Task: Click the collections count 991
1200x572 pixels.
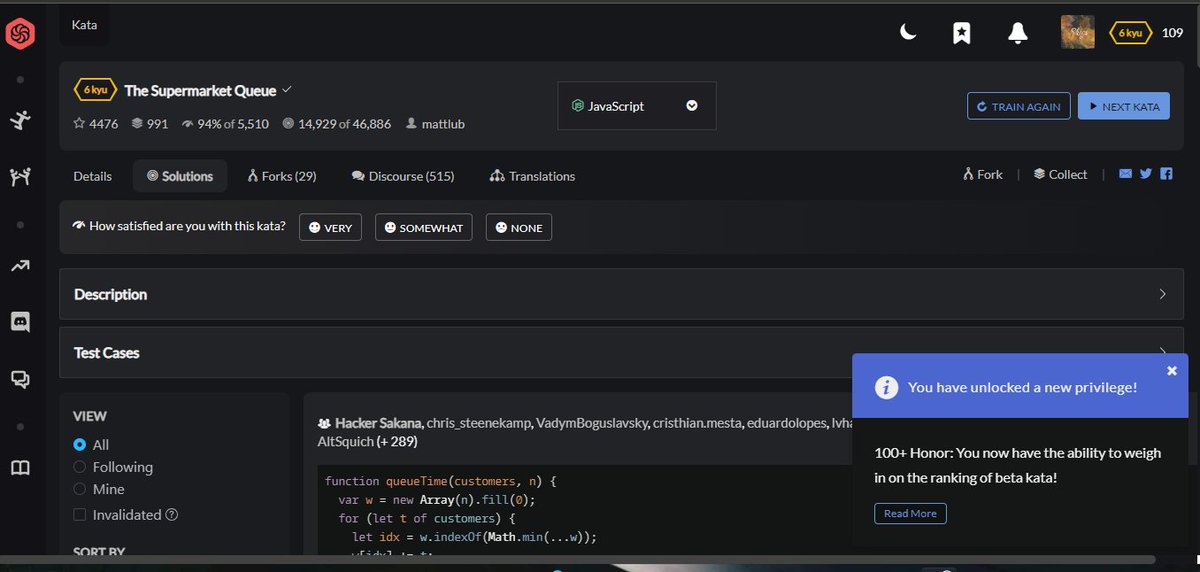Action: click(x=150, y=124)
